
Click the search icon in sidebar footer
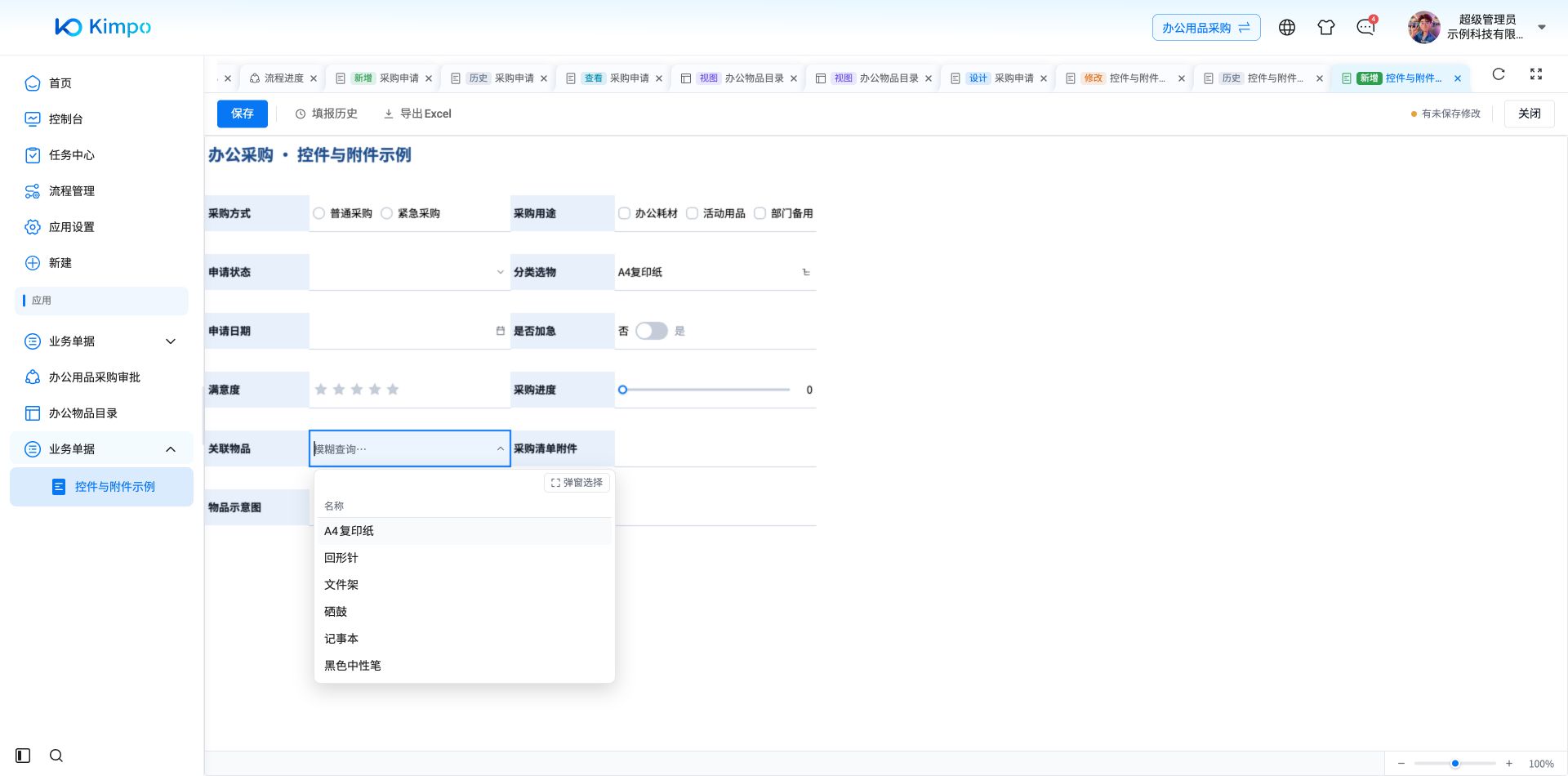coord(56,756)
